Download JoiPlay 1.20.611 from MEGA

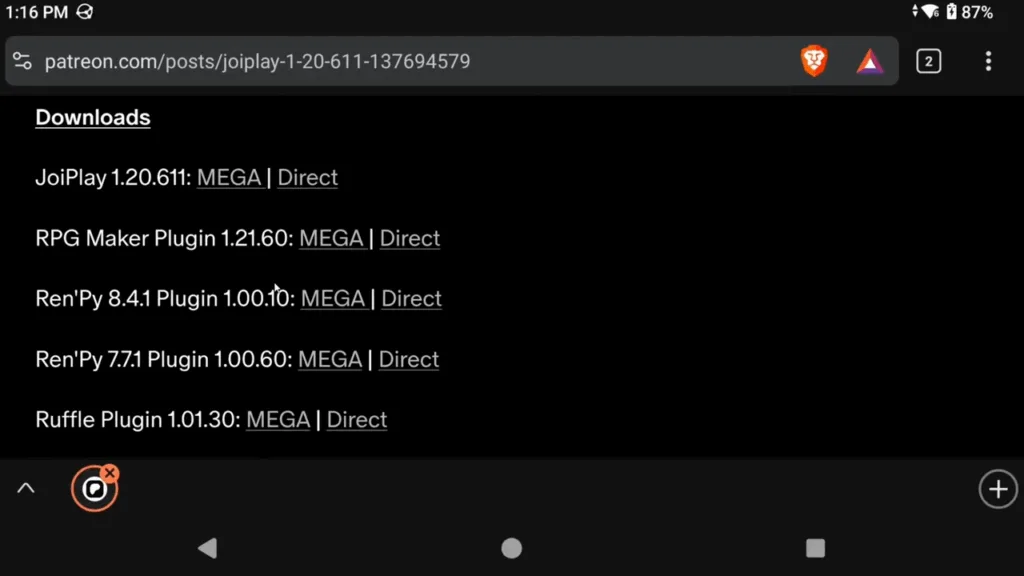click(230, 177)
